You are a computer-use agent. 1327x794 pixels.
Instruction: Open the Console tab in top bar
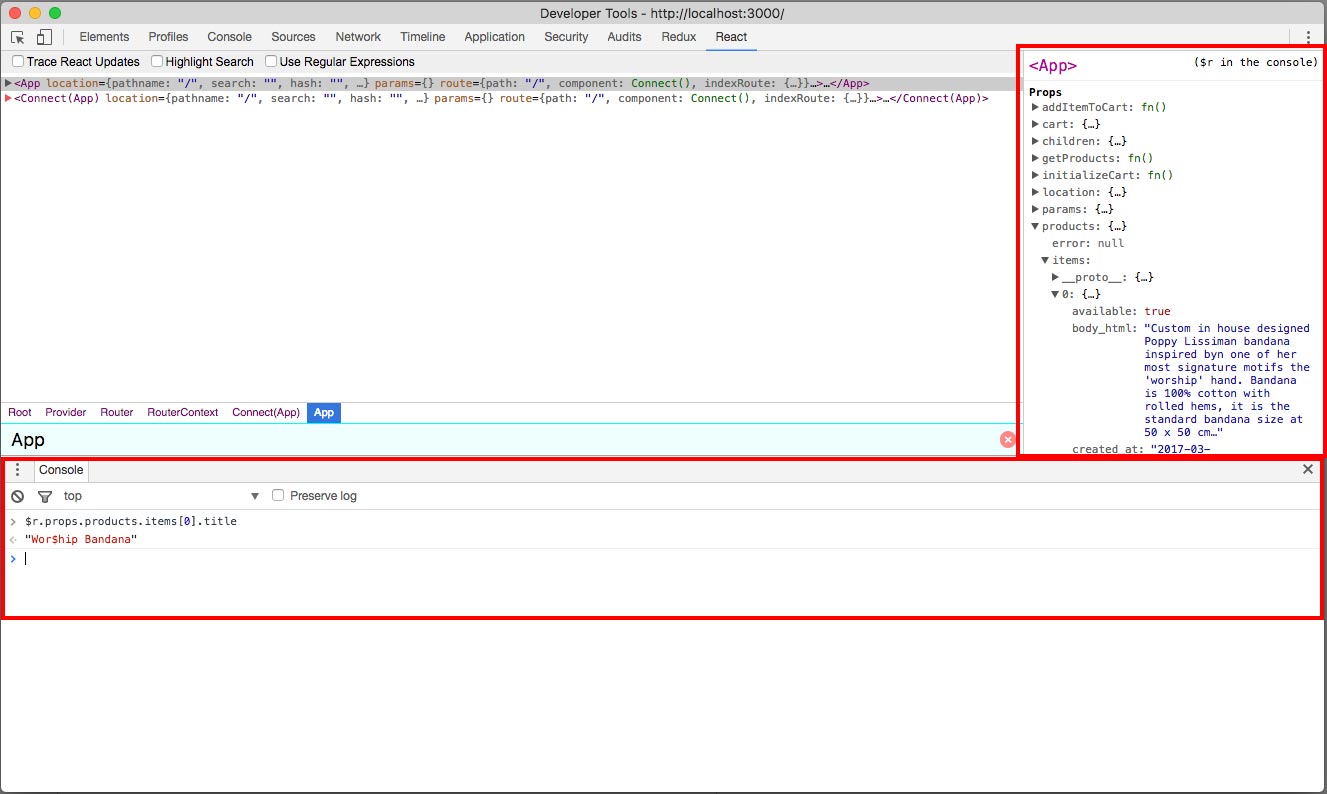[x=229, y=37]
